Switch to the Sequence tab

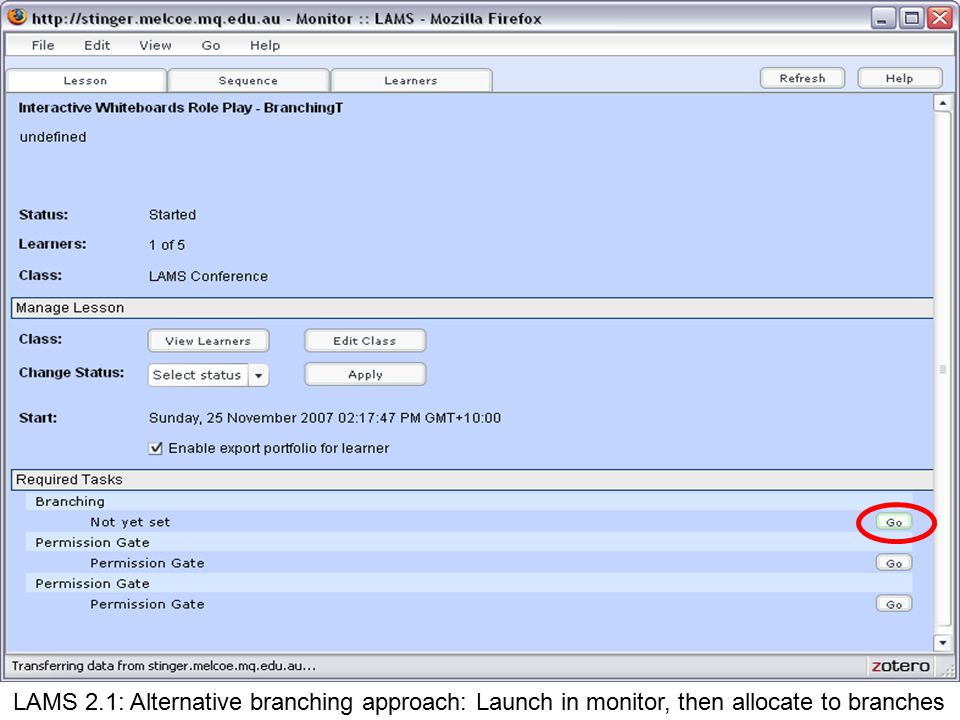248,81
